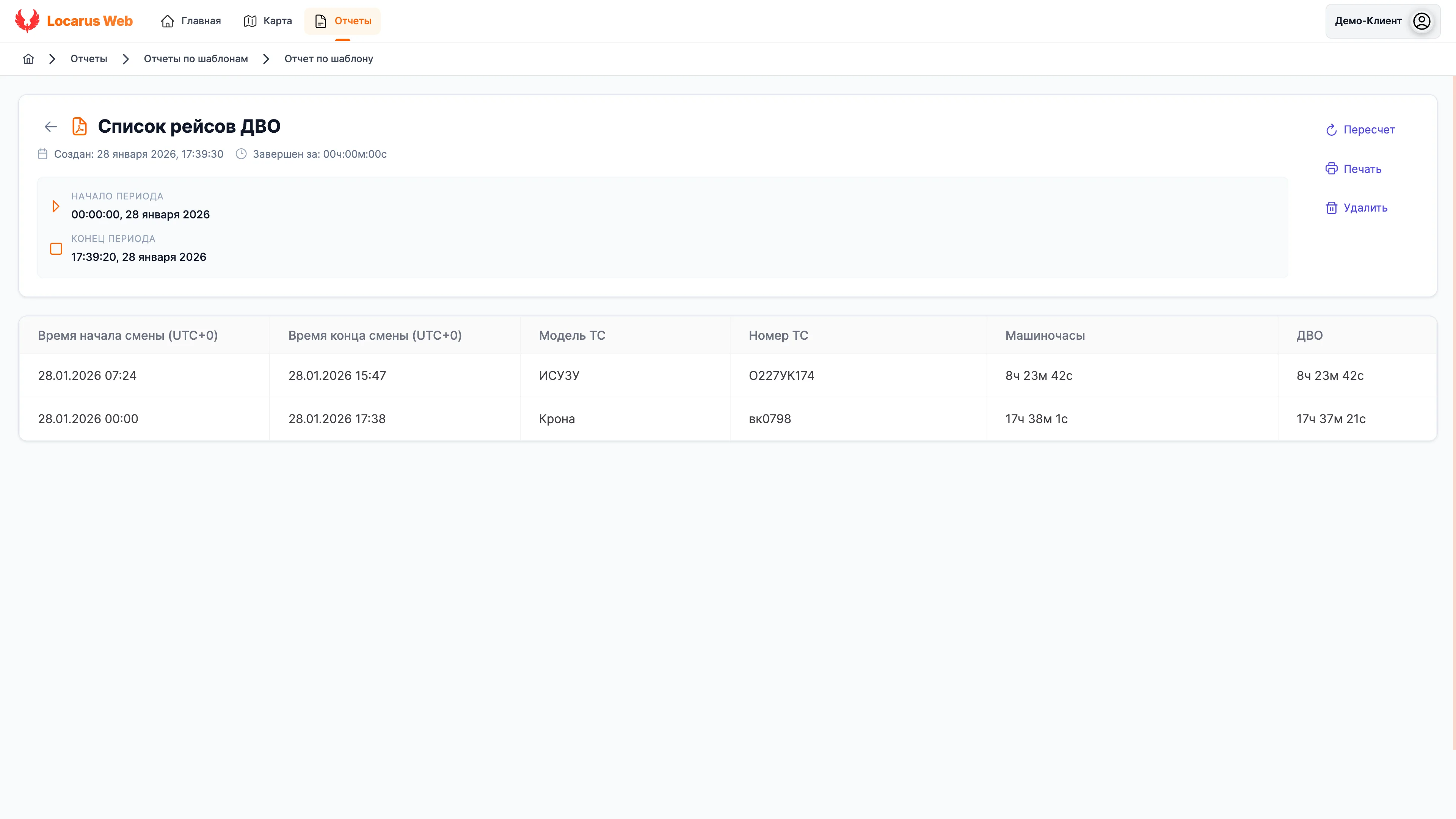1456x819 pixels.
Task: Click the Машиночасы column header
Action: click(1045, 335)
